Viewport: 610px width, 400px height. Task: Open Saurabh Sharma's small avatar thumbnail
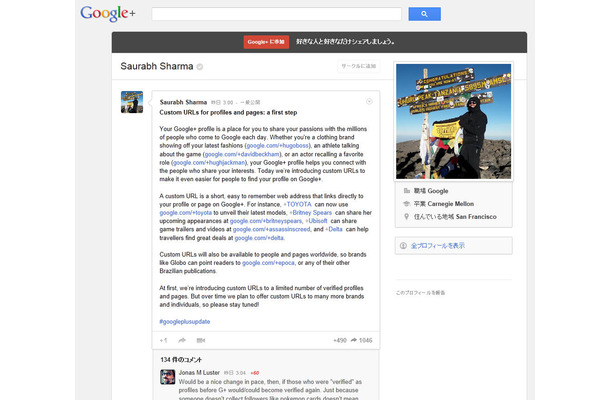pyautogui.click(x=132, y=102)
